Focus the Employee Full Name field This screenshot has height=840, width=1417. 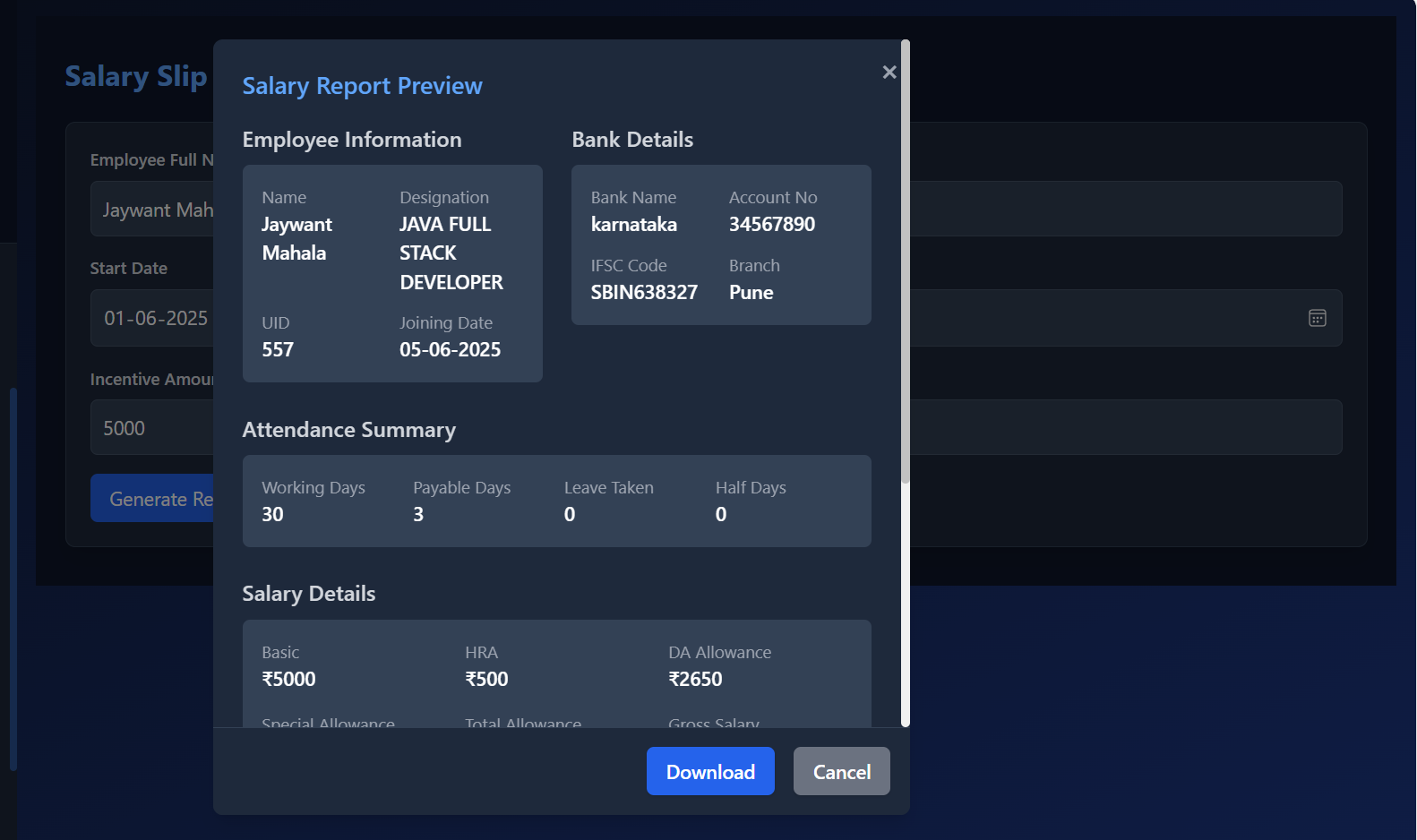click(x=152, y=210)
